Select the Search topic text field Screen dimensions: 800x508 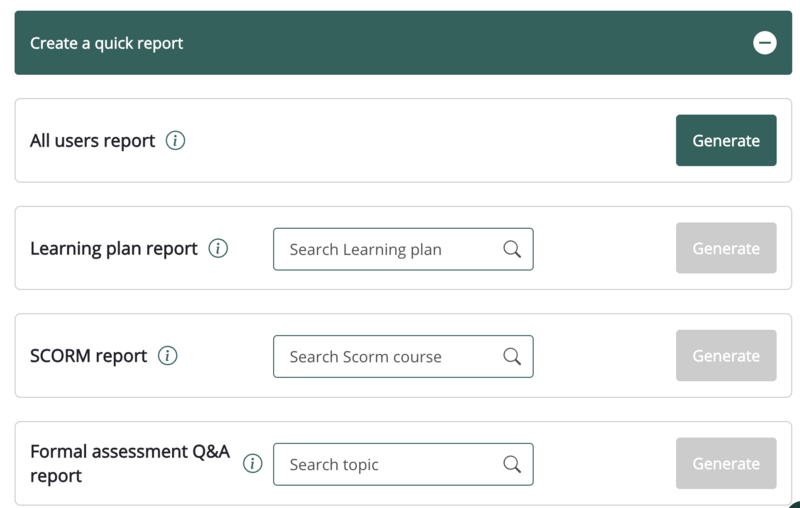[x=390, y=464]
